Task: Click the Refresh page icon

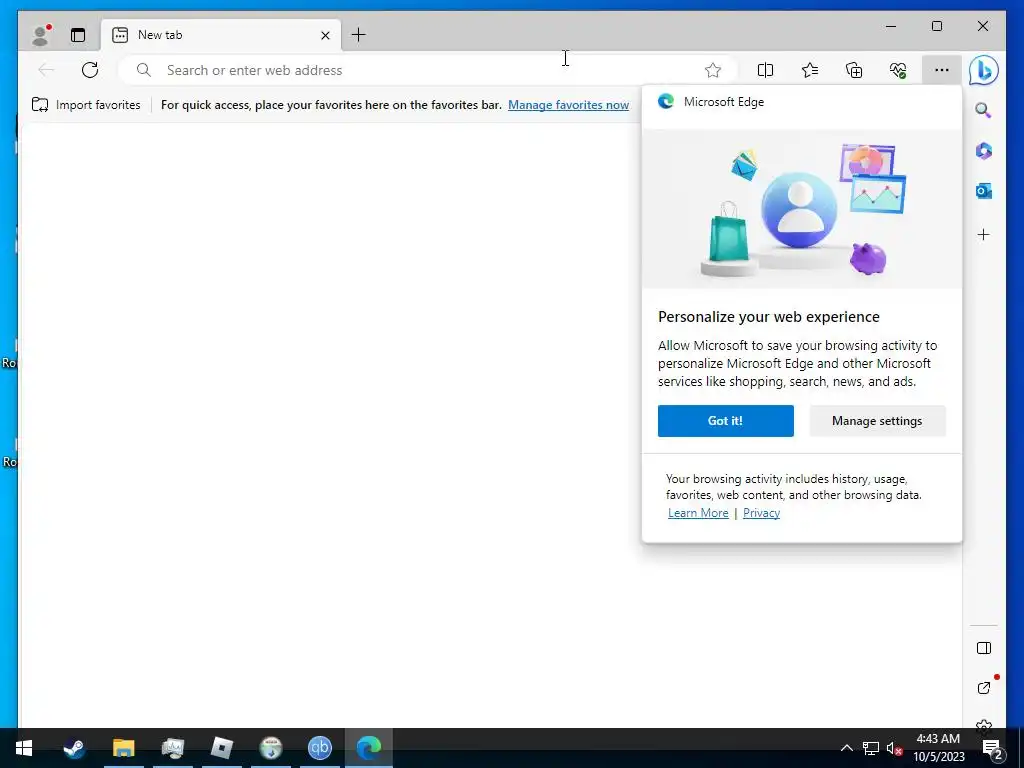Action: [x=90, y=70]
